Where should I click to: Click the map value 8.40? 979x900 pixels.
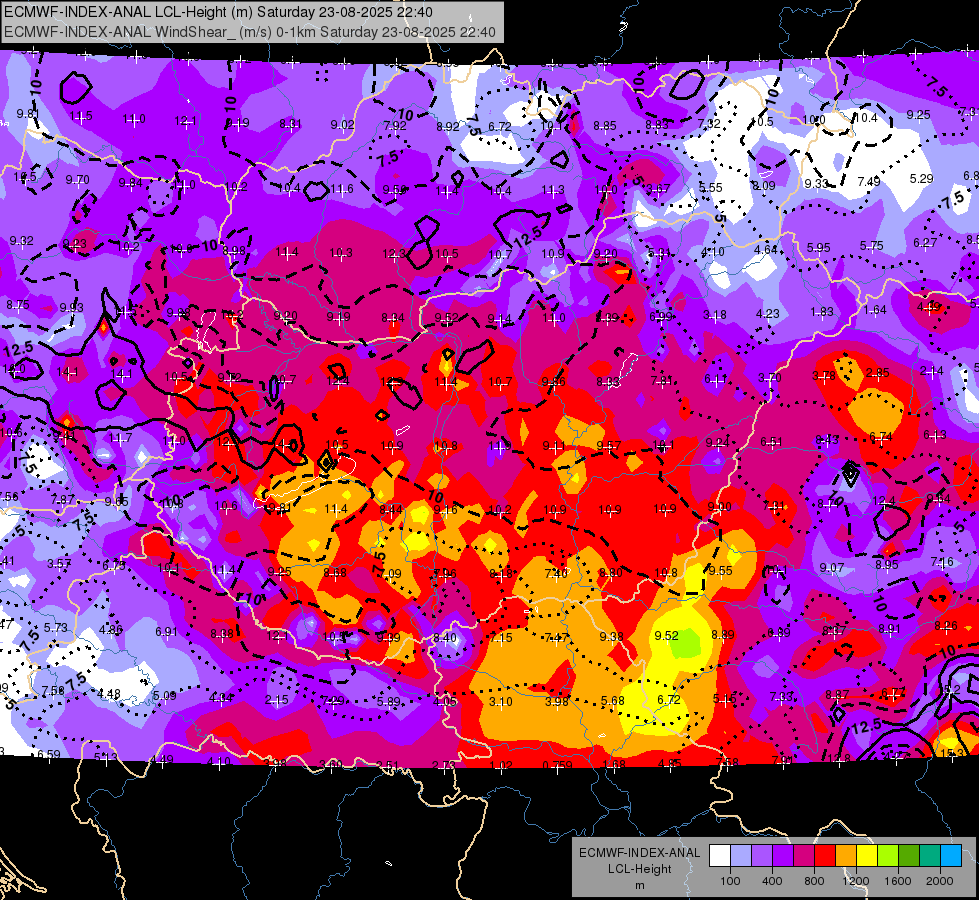click(445, 638)
